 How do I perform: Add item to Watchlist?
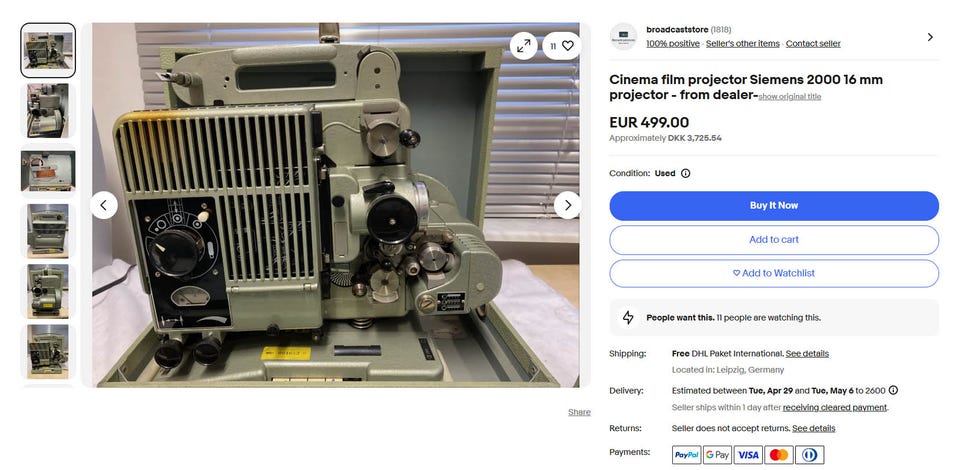coord(774,274)
